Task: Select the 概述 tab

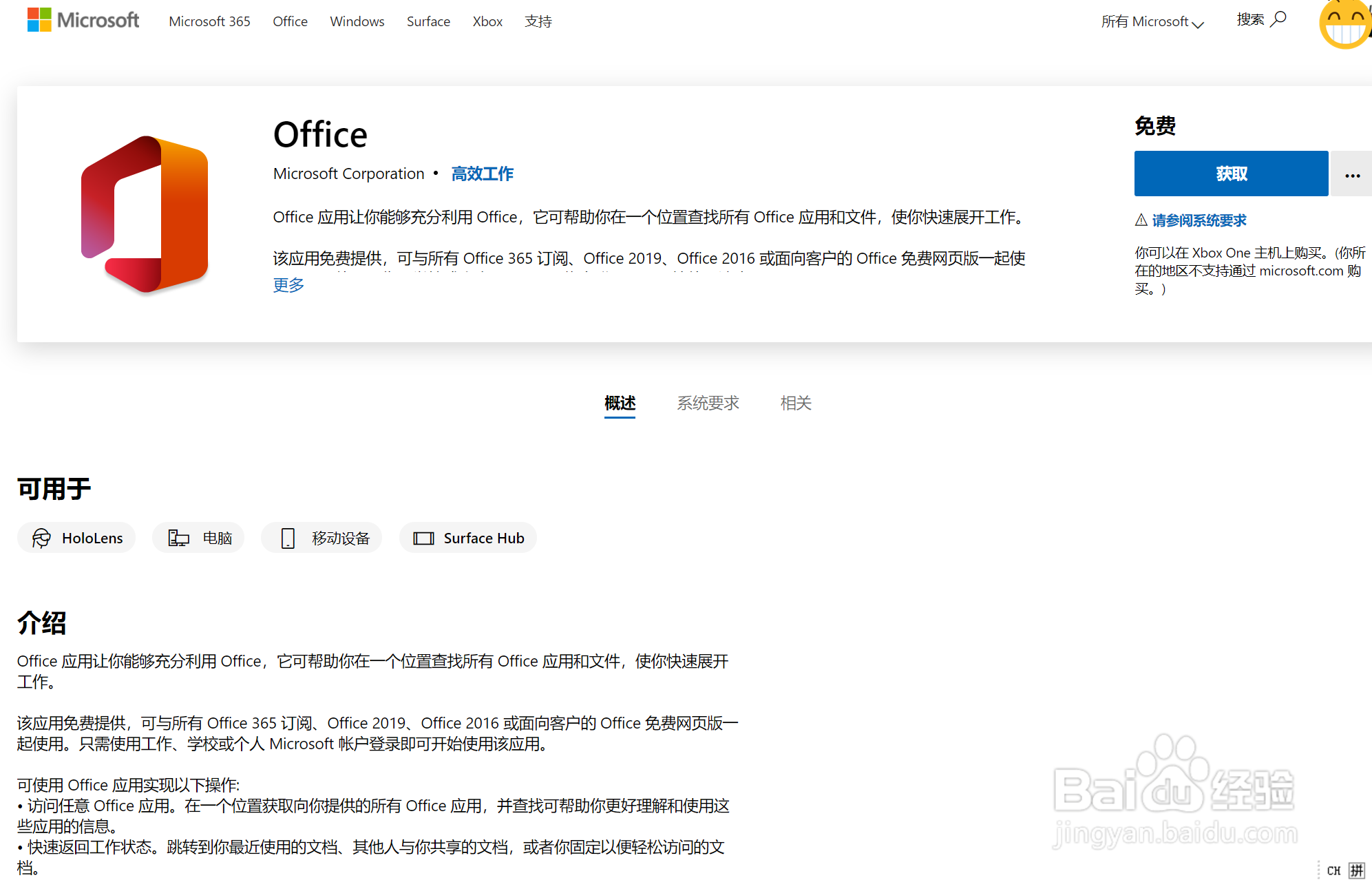Action: tap(620, 403)
